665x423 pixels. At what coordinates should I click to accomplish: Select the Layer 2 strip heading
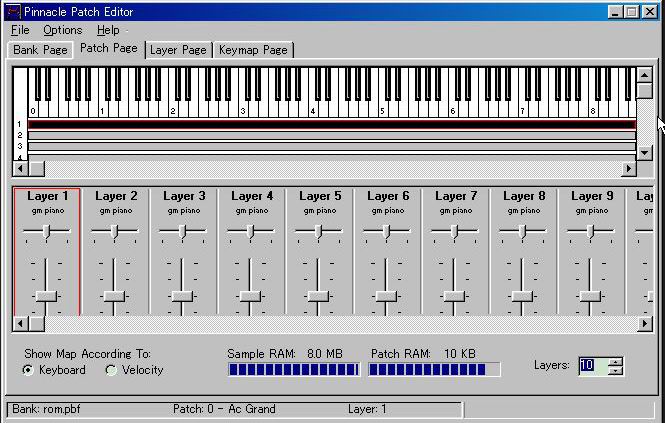coord(116,196)
